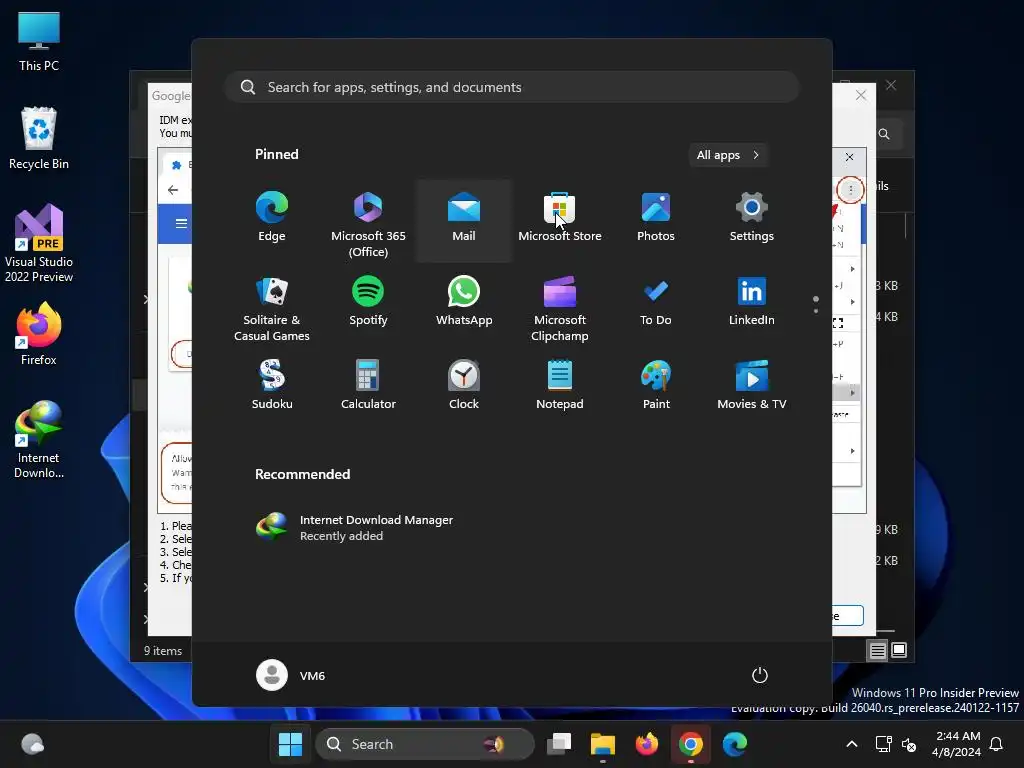Viewport: 1024px width, 768px height.
Task: Go to next pinned apps page dot
Action: pyautogui.click(x=816, y=311)
